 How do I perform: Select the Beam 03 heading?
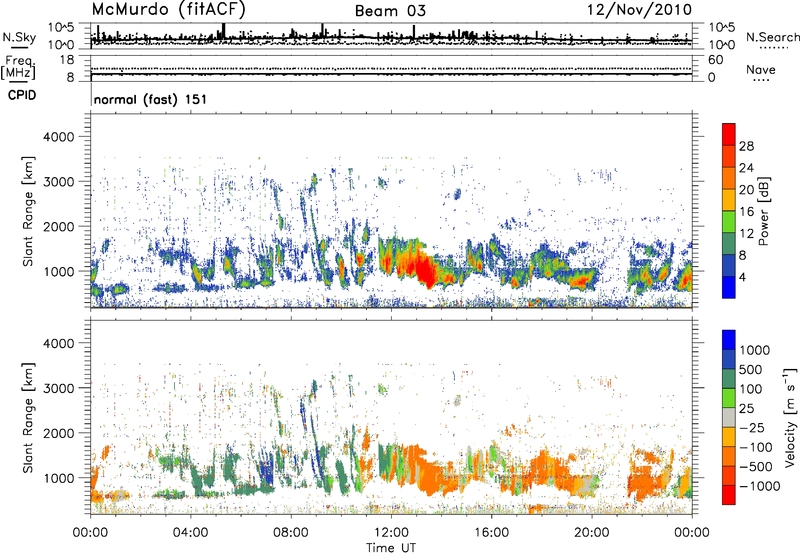[x=390, y=11]
